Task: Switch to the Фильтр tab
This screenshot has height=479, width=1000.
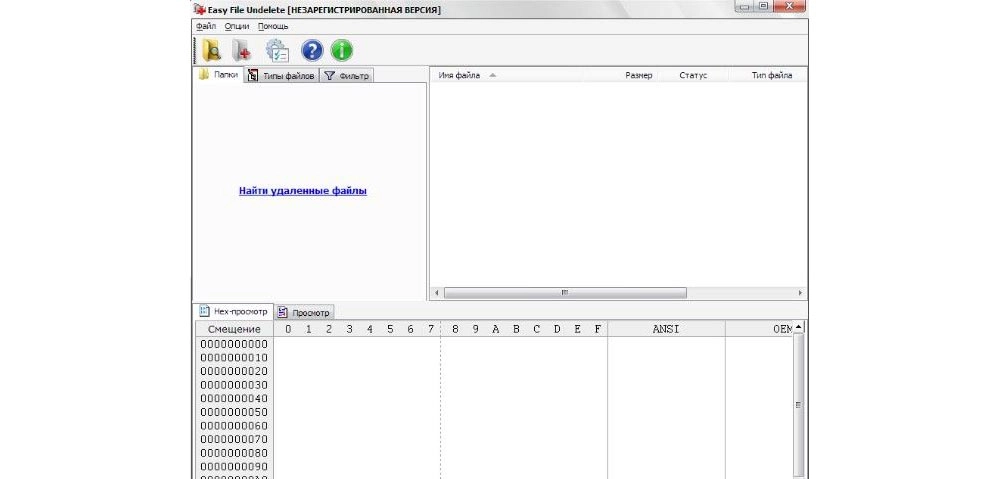Action: click(x=347, y=76)
